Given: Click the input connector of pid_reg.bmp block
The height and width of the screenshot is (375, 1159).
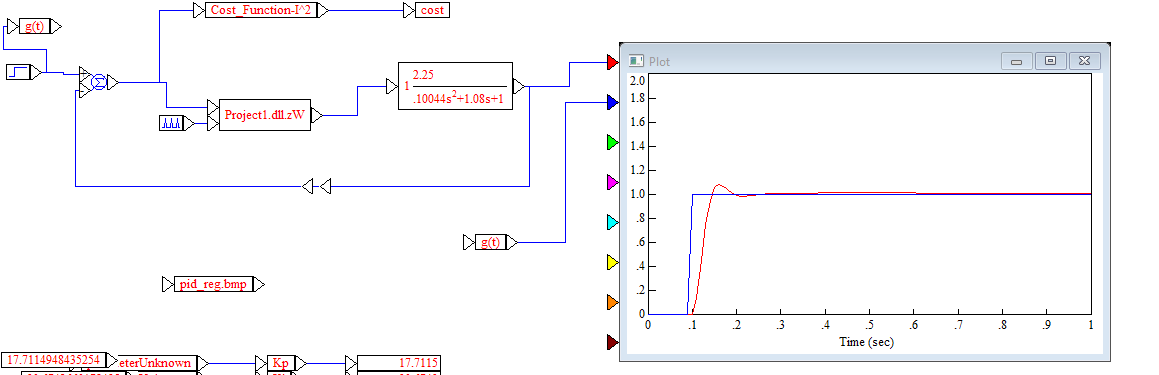Looking at the screenshot, I should point(168,284).
